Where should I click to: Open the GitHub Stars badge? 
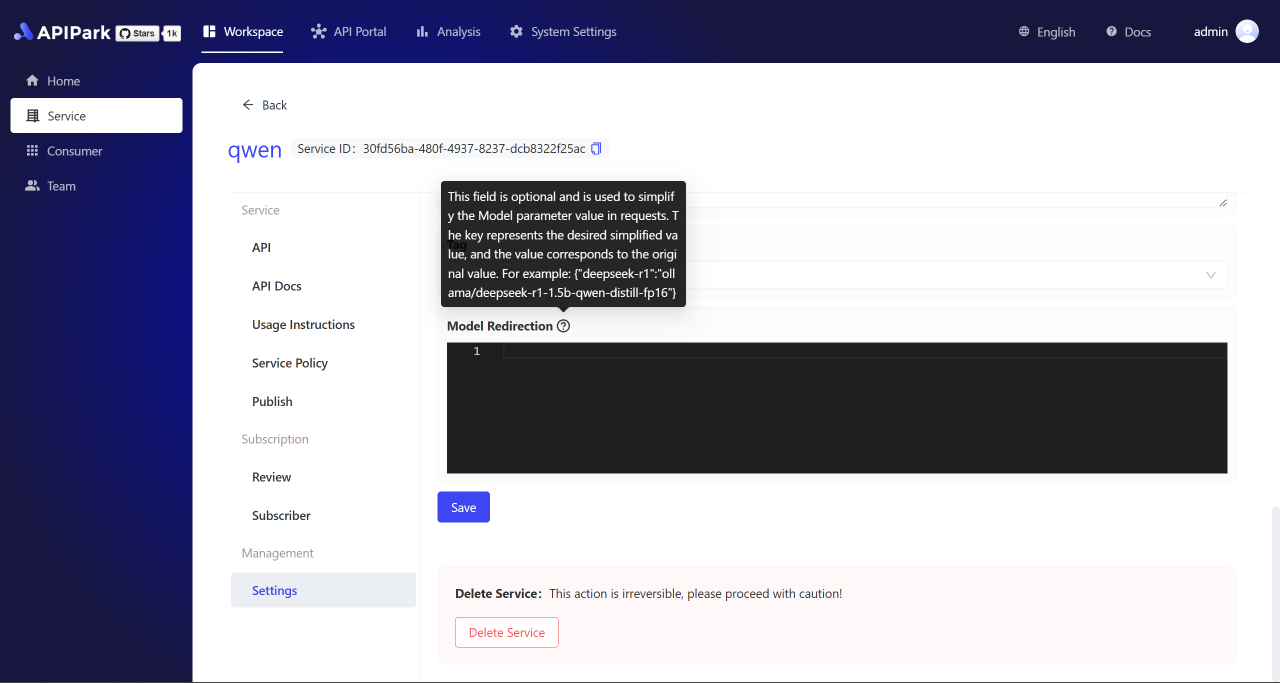148,33
